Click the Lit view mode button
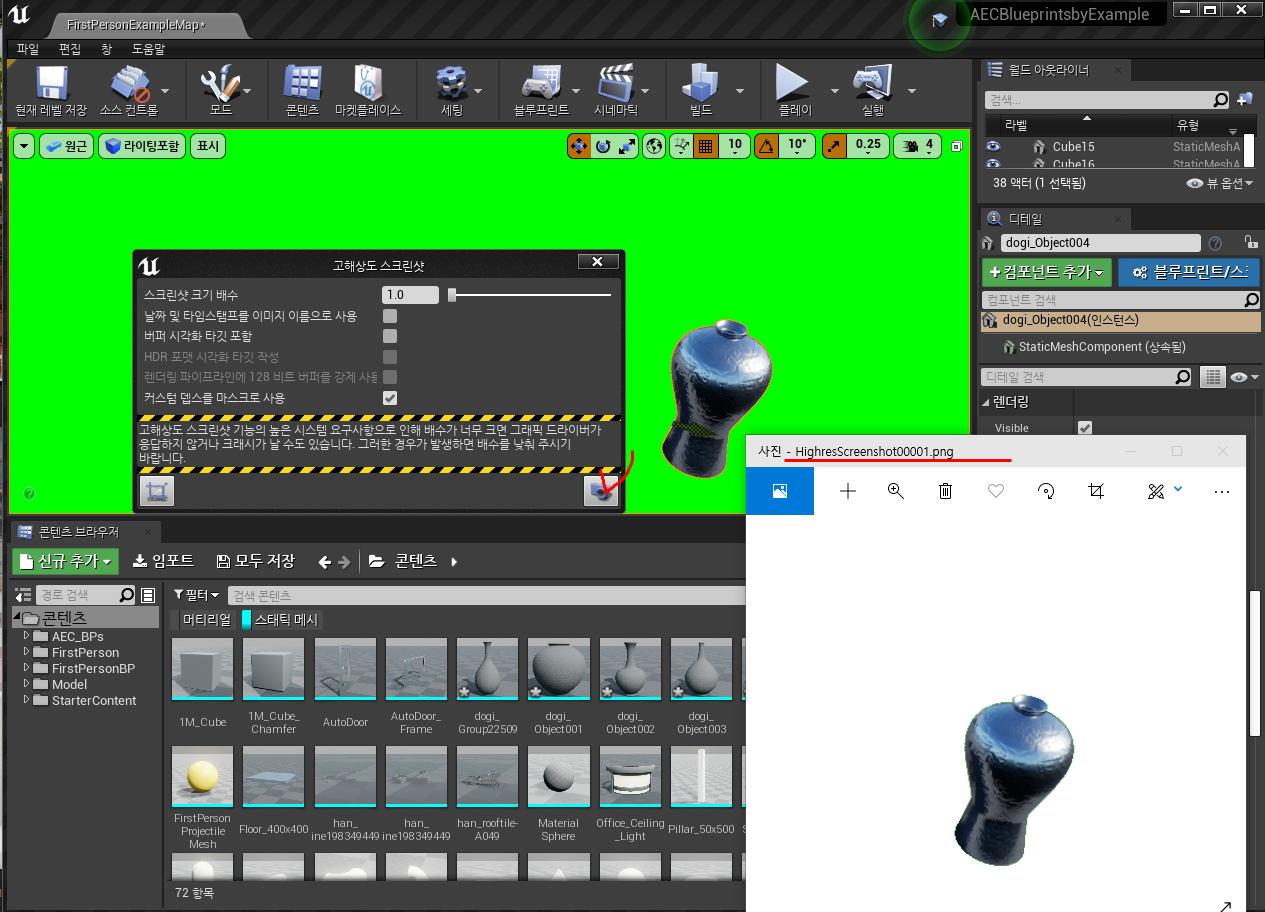The width and height of the screenshot is (1265, 912). pyautogui.click(x=142, y=146)
